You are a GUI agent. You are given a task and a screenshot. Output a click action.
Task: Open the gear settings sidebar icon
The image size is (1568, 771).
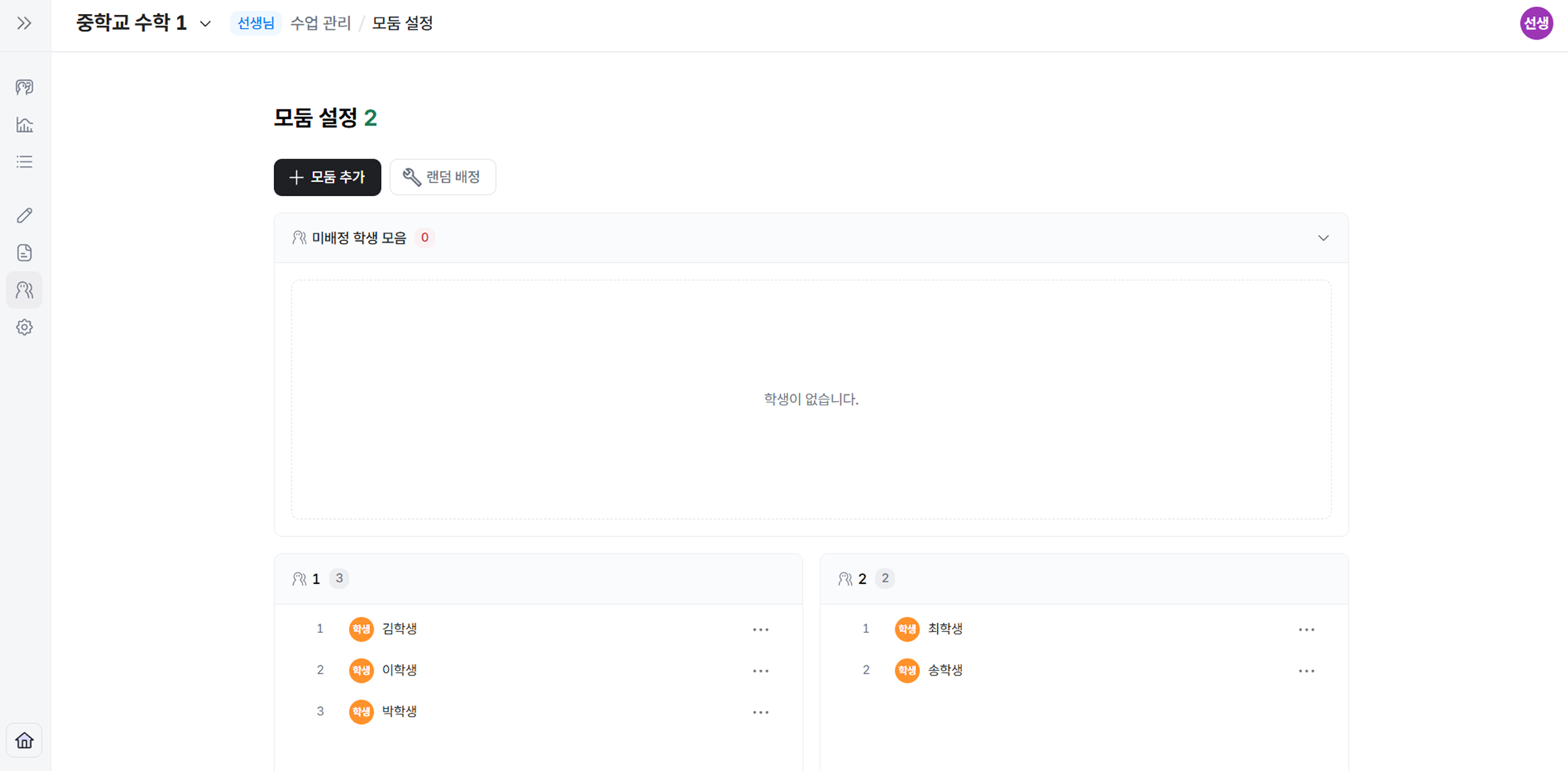click(x=24, y=327)
